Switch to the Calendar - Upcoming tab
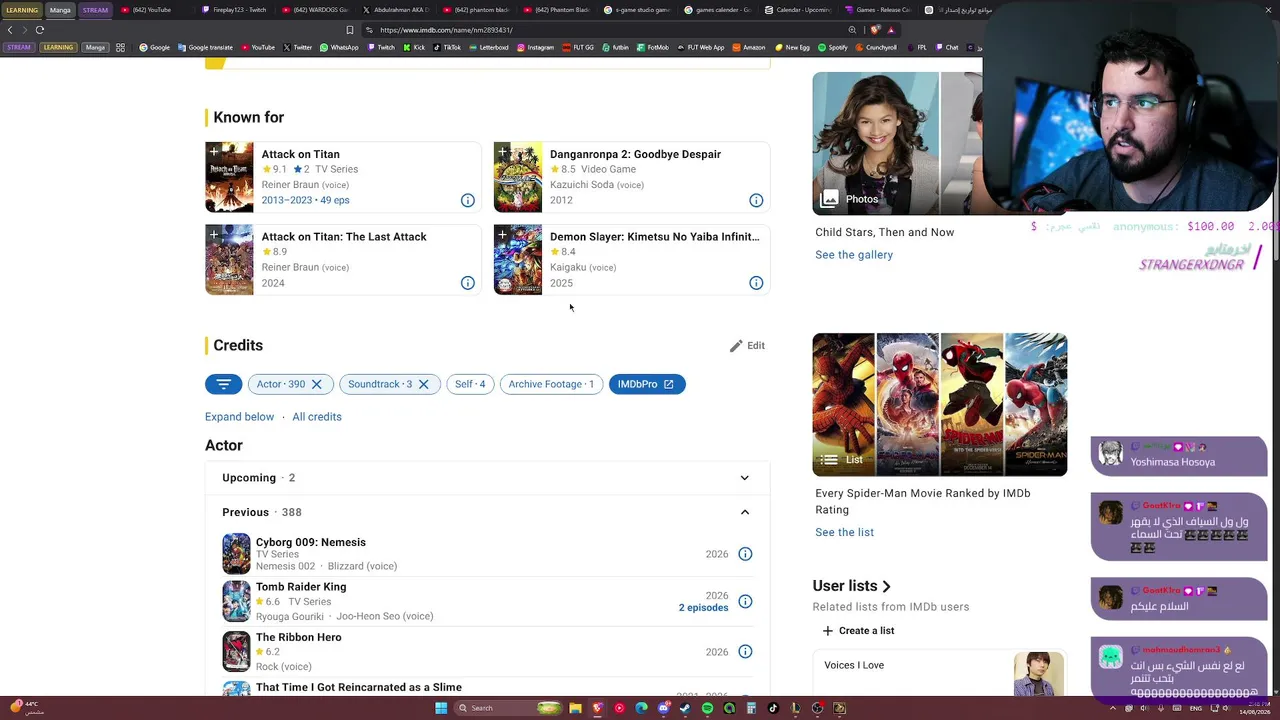 pos(797,10)
